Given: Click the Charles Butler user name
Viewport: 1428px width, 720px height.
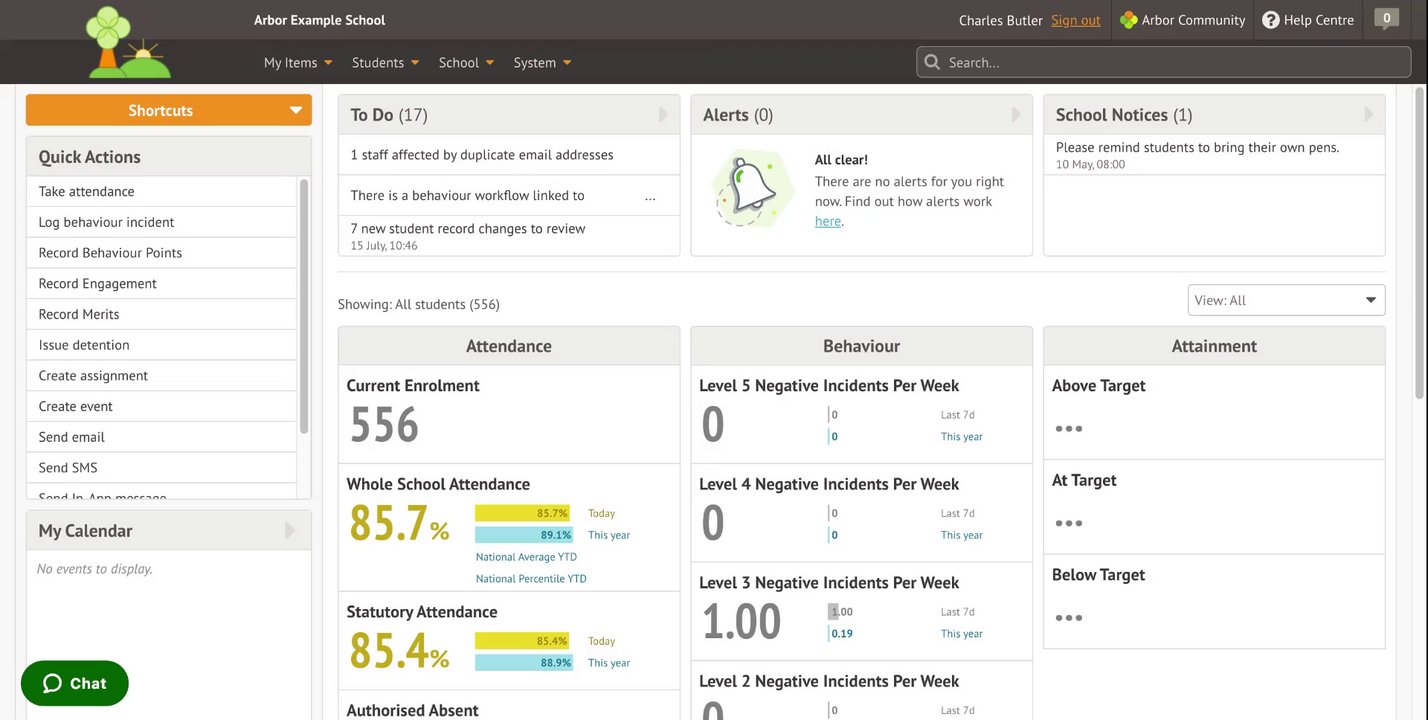Looking at the screenshot, I should pos(1000,20).
